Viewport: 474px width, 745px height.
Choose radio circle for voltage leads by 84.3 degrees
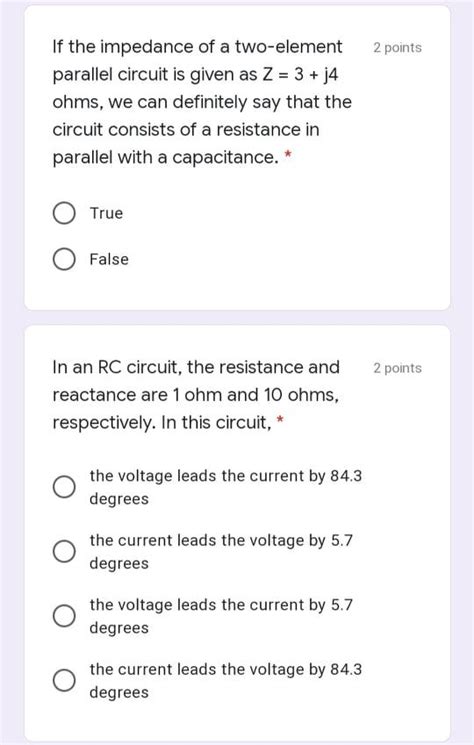pos(64,487)
